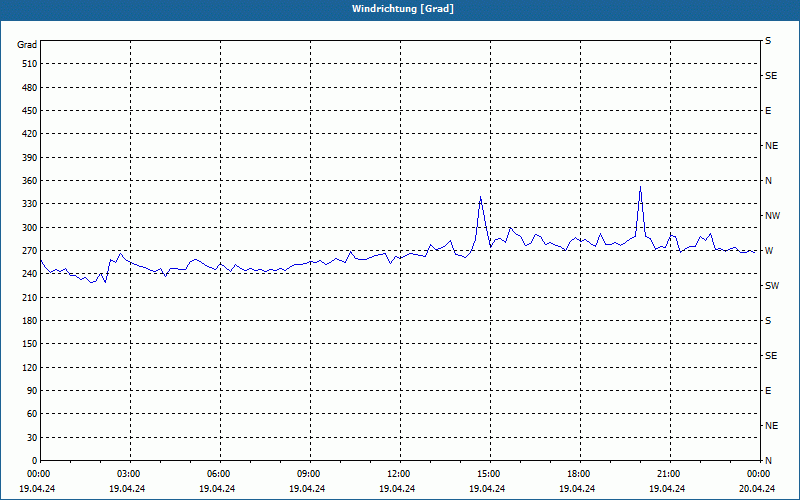The width and height of the screenshot is (800, 500).
Task: Click the blue line peak just before 15:00
Action: pyautogui.click(x=481, y=197)
